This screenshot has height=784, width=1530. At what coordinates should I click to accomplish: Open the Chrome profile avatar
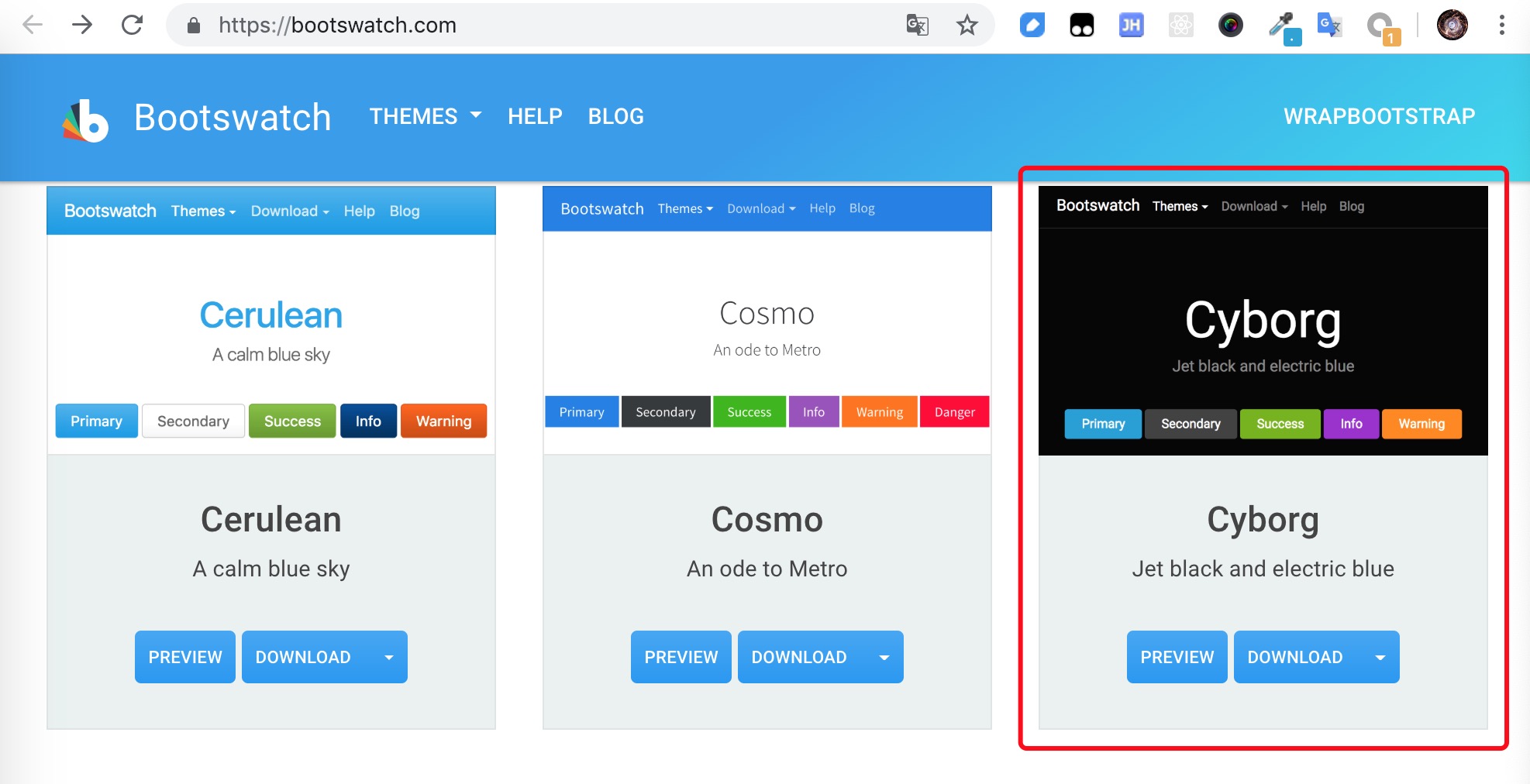click(1452, 26)
